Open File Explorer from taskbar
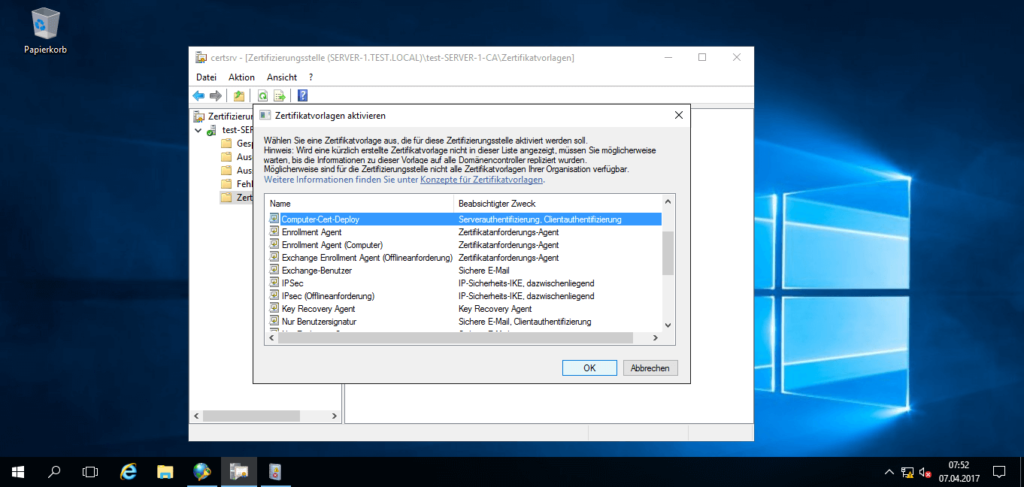The image size is (1024, 487). (165, 471)
